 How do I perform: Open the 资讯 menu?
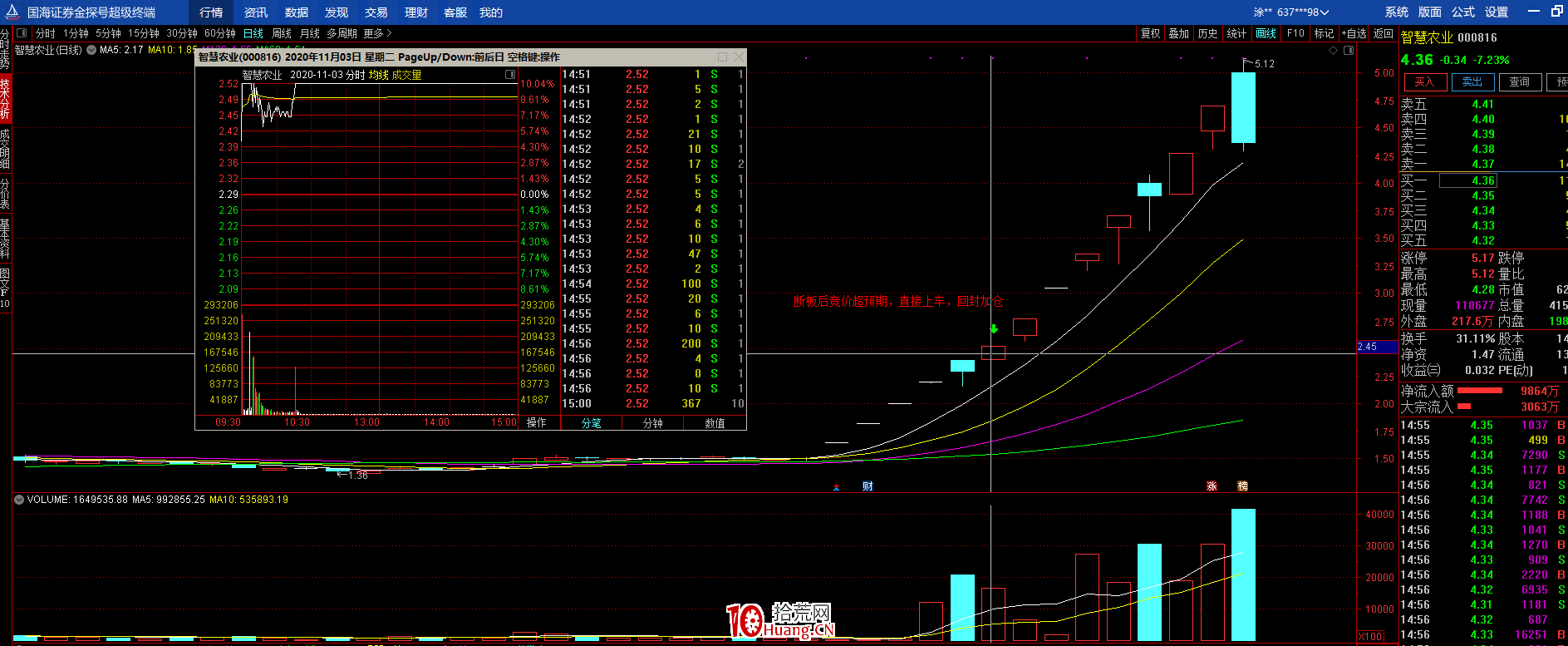(x=256, y=12)
